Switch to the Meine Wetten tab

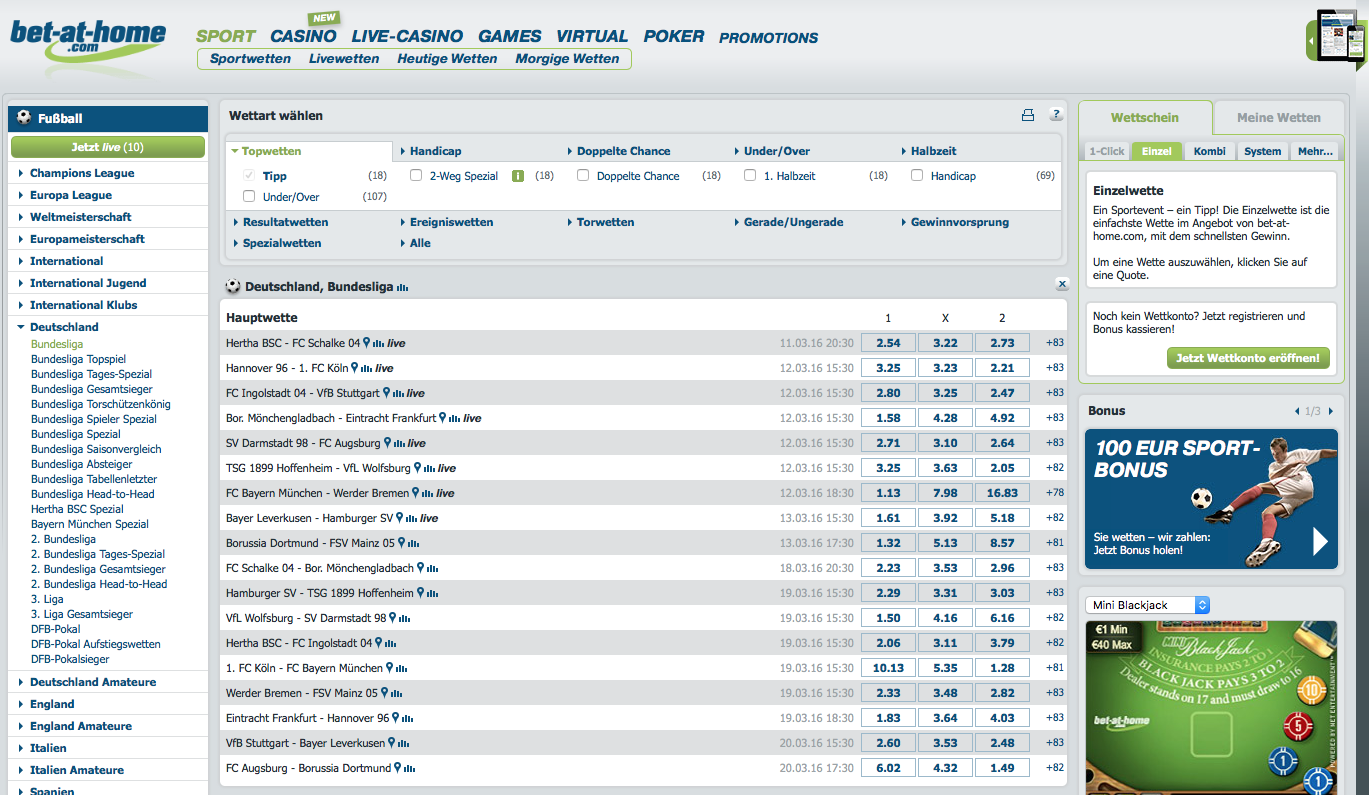click(x=1278, y=118)
